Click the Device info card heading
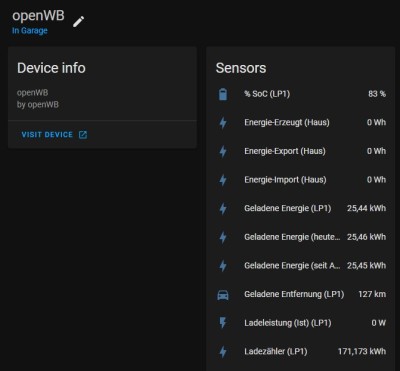 pos(51,68)
